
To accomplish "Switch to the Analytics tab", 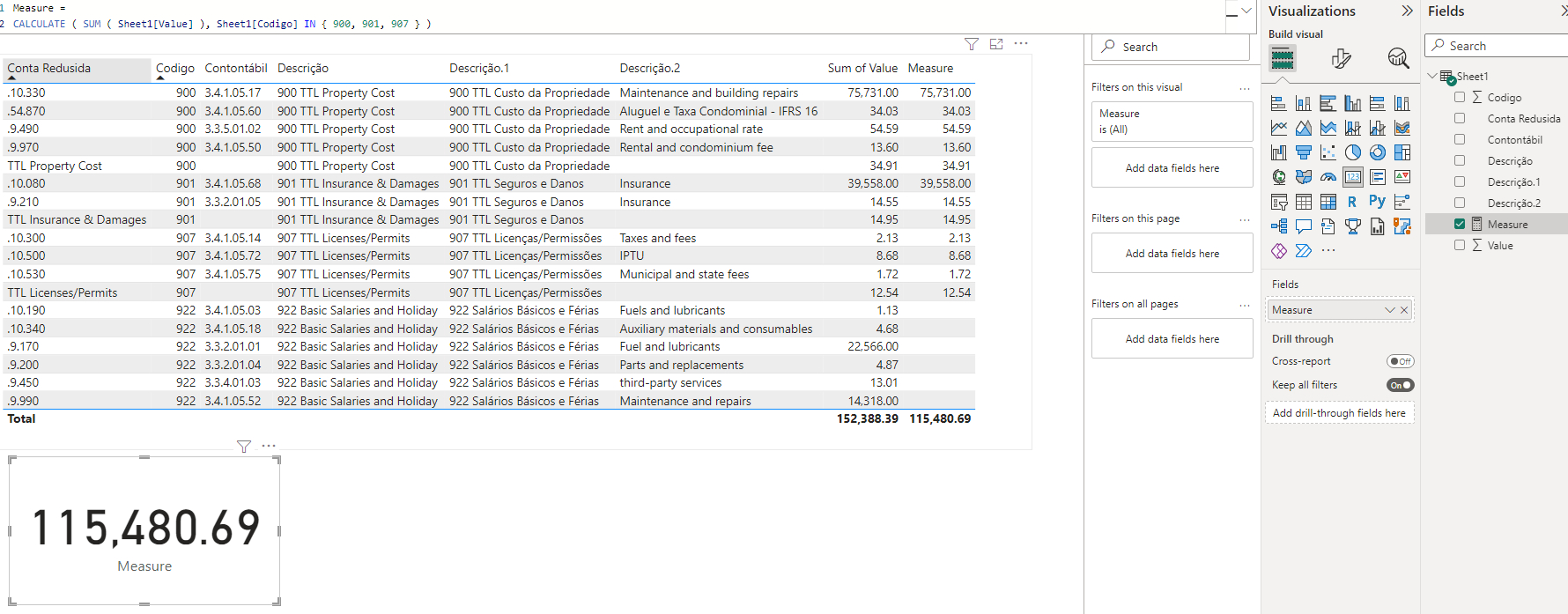I will point(1398,59).
